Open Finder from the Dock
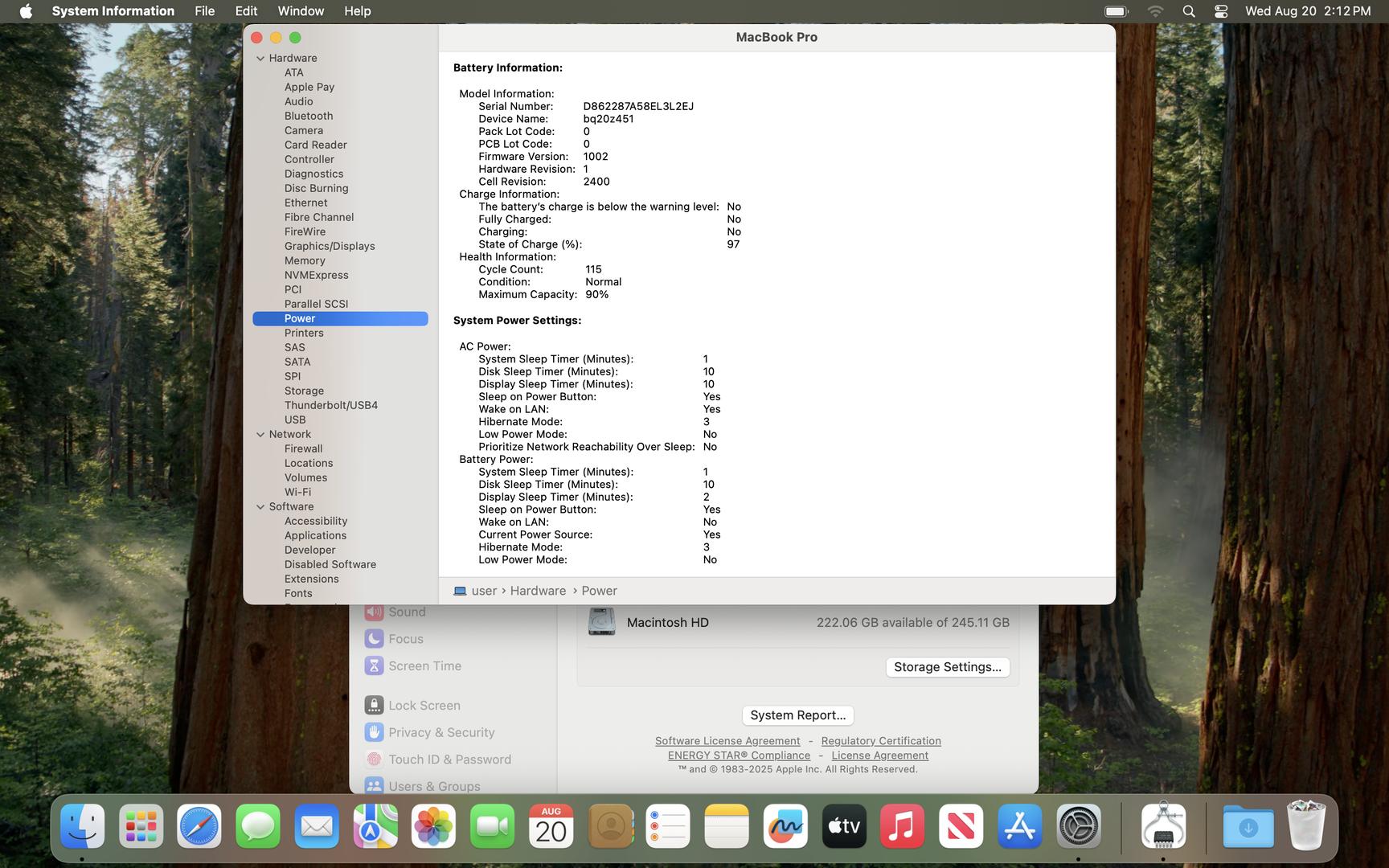The height and width of the screenshot is (868, 1389). tap(83, 826)
